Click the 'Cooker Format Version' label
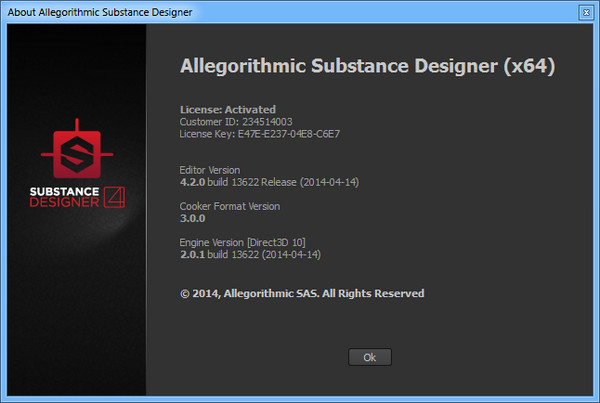This screenshot has width=600, height=403. (x=229, y=206)
